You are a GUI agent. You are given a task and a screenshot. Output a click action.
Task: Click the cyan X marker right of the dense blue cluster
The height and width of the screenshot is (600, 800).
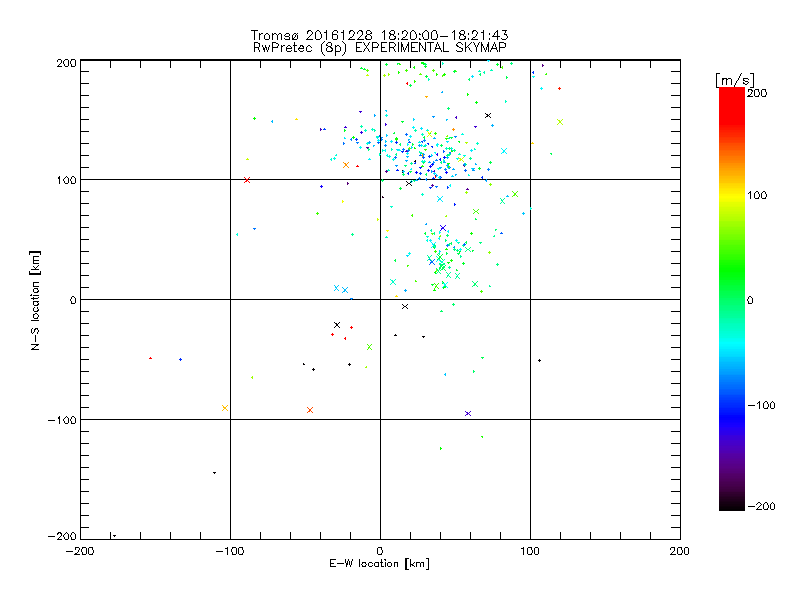click(x=504, y=151)
